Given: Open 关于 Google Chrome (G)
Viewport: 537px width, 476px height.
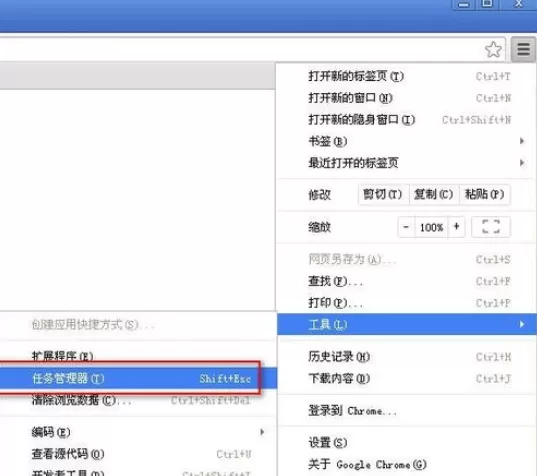Looking at the screenshot, I should (406, 464).
